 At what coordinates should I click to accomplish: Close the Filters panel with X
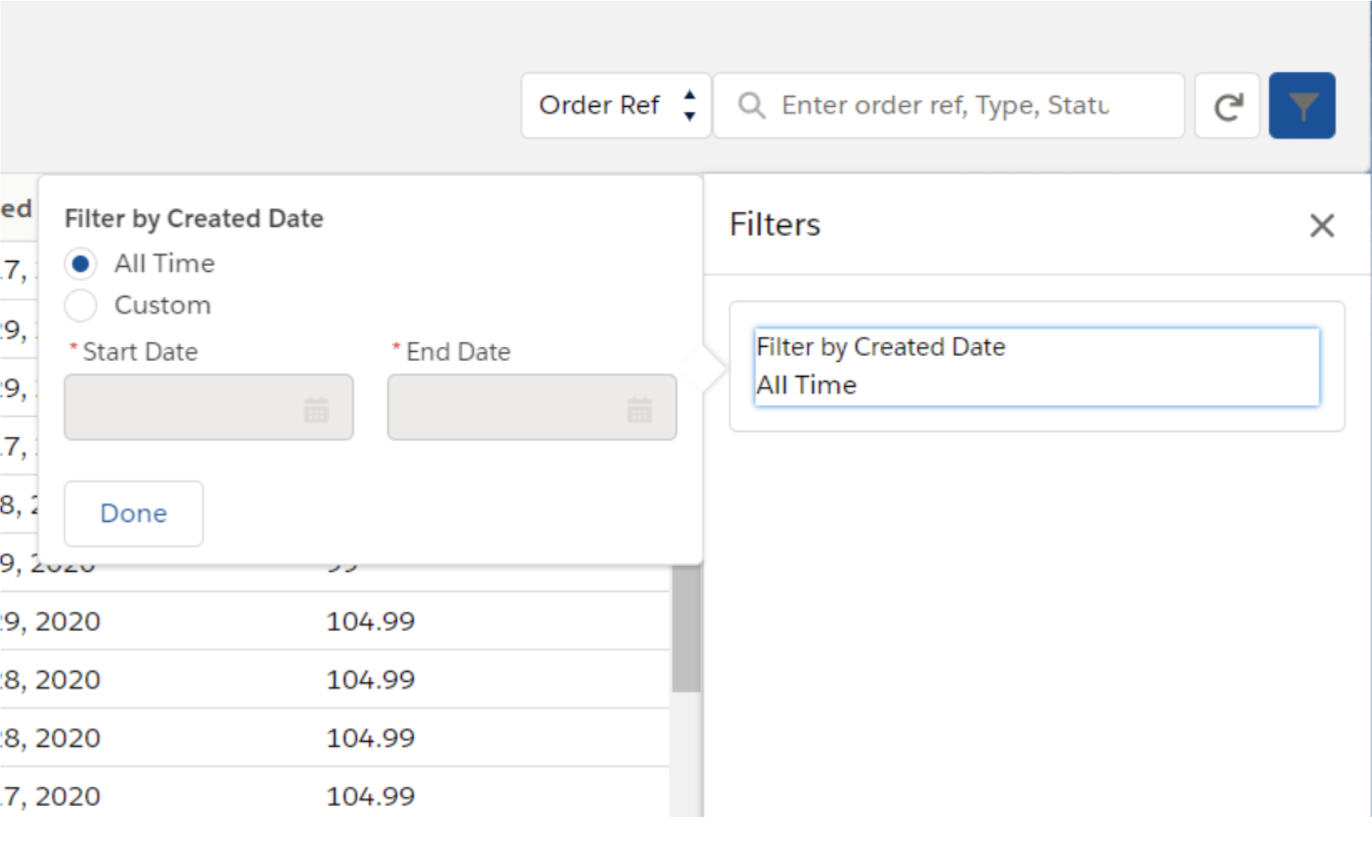1321,226
